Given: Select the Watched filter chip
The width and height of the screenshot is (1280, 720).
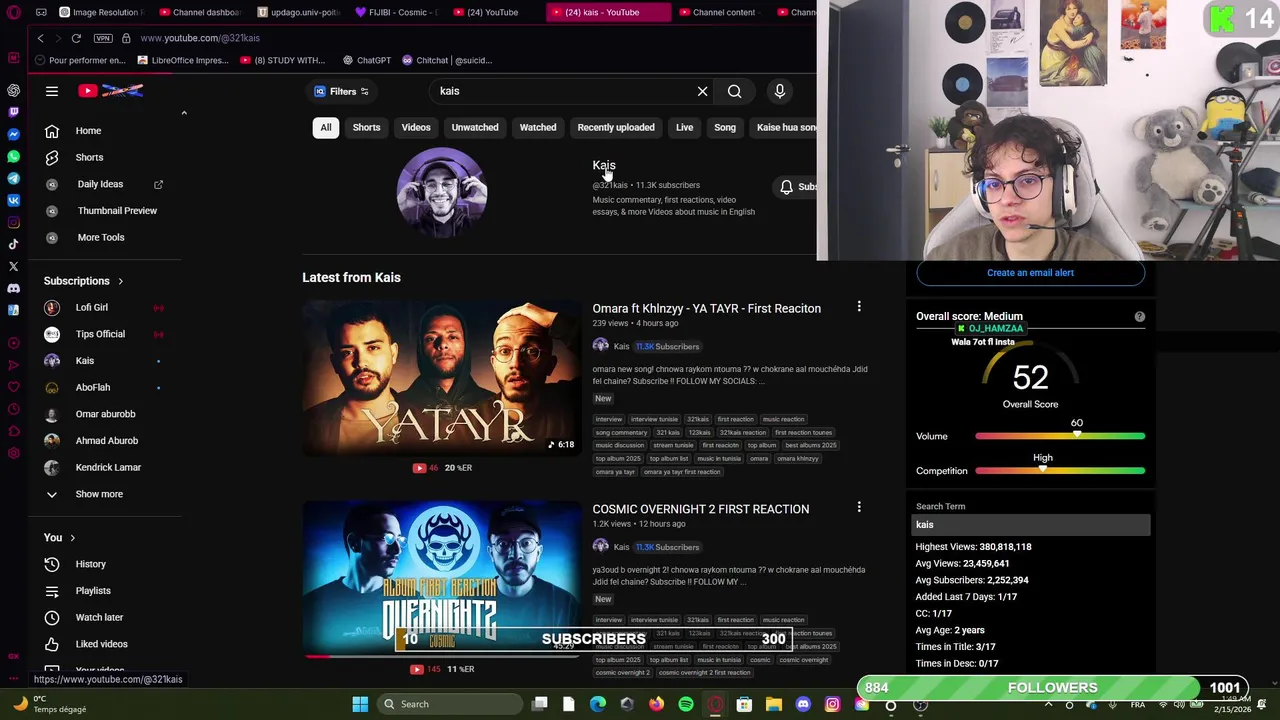Looking at the screenshot, I should point(538,127).
